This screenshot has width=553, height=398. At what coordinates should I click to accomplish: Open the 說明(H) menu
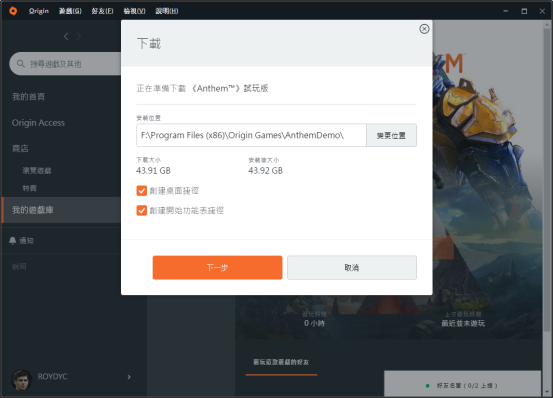coord(167,11)
